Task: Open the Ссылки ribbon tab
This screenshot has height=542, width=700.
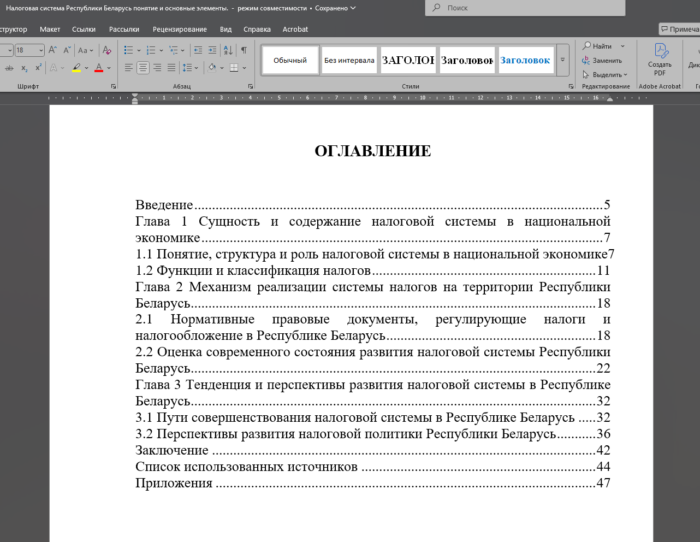Action: click(84, 29)
